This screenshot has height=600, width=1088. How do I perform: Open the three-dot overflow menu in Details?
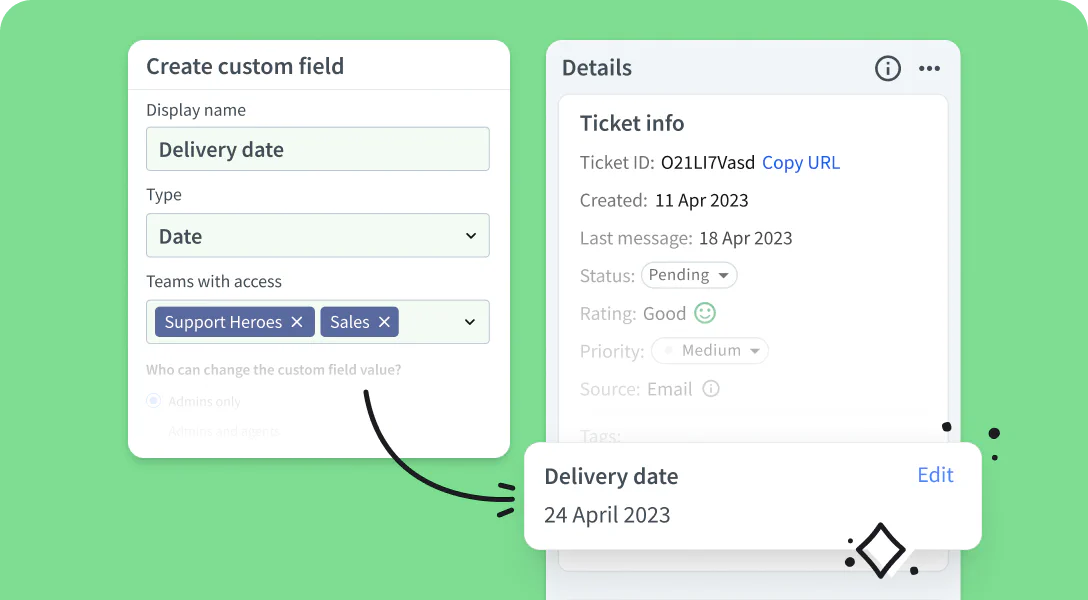(929, 69)
